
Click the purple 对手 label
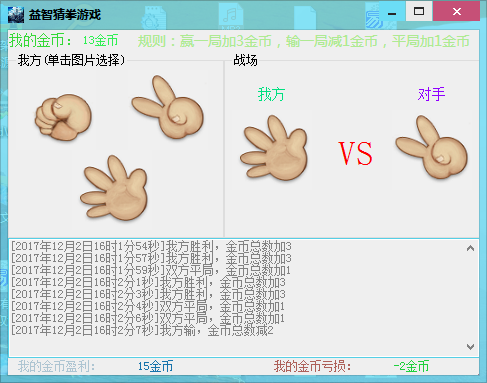point(431,94)
